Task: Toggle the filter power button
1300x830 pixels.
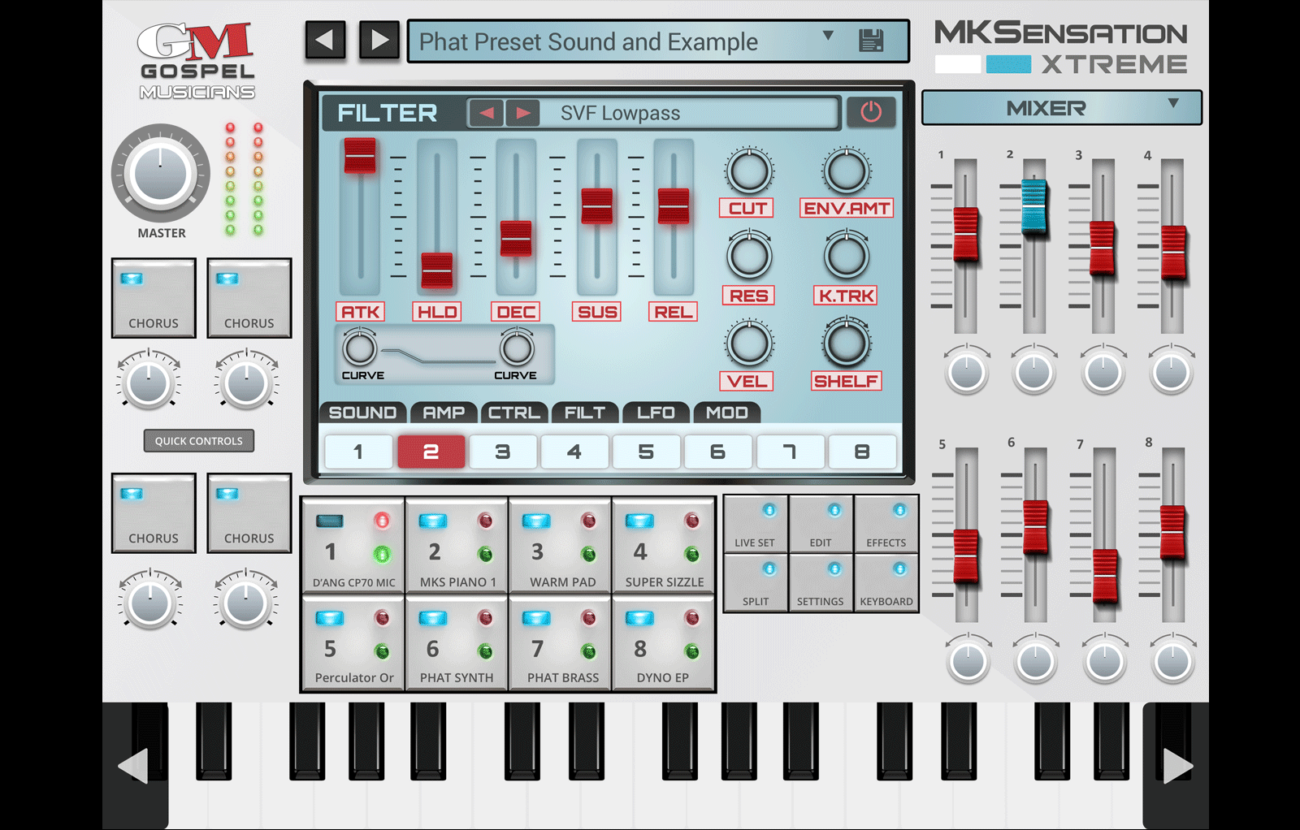Action: pyautogui.click(x=871, y=113)
